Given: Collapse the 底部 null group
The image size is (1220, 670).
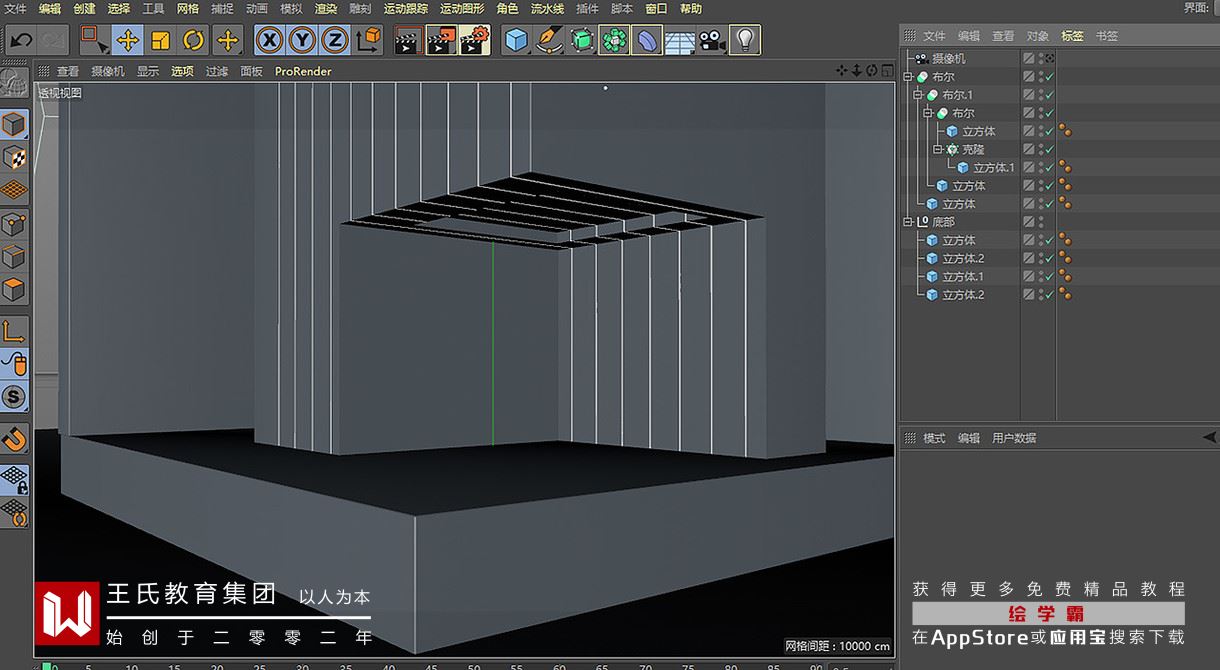Looking at the screenshot, I should point(908,222).
